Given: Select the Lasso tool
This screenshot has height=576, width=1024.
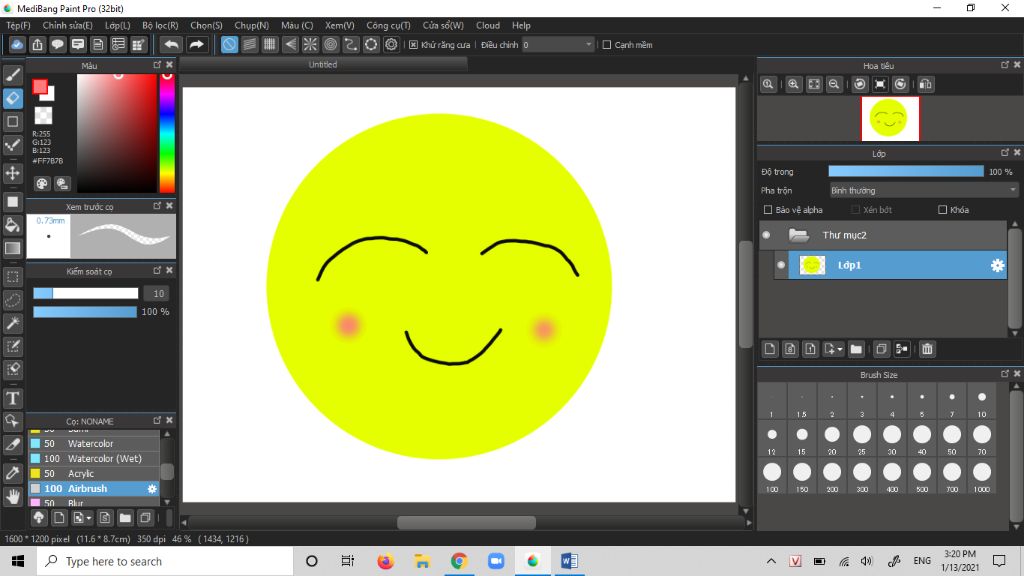Looking at the screenshot, I should click(12, 300).
